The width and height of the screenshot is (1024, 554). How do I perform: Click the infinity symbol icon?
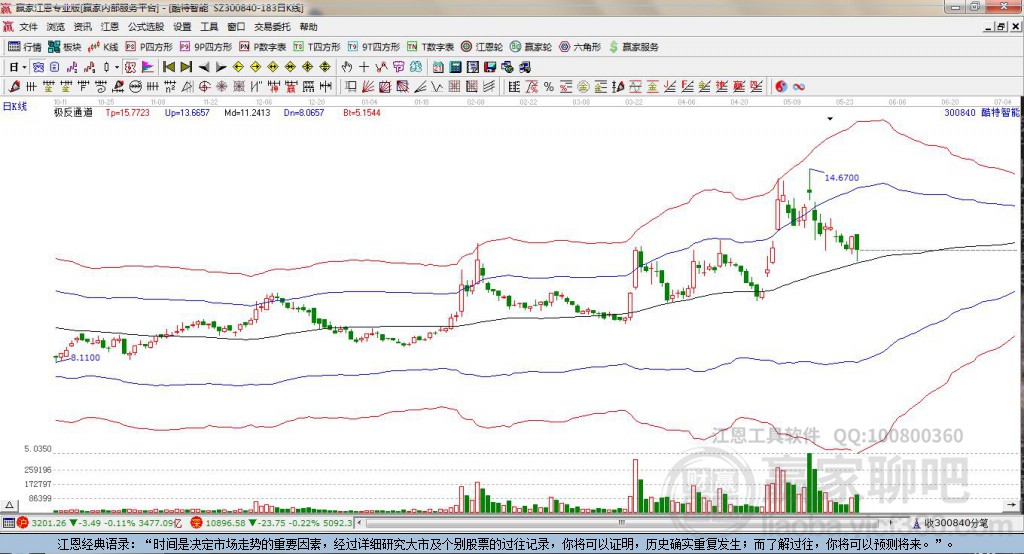799,86
